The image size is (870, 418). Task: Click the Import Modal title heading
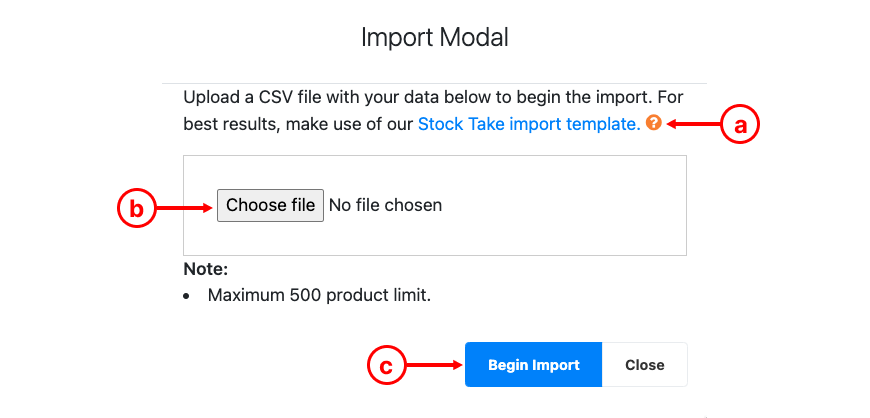pos(434,38)
